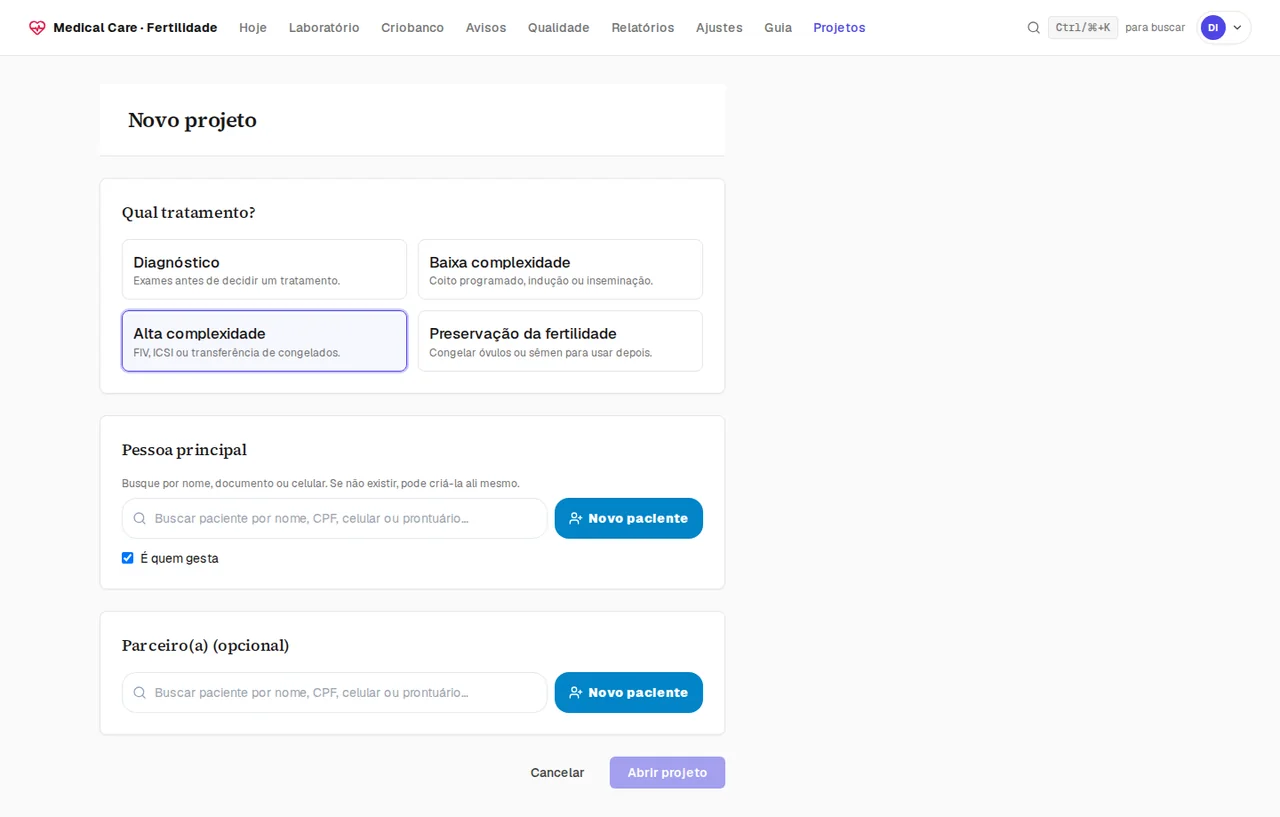Select Preservação da fertilidade treatment card

[560, 341]
